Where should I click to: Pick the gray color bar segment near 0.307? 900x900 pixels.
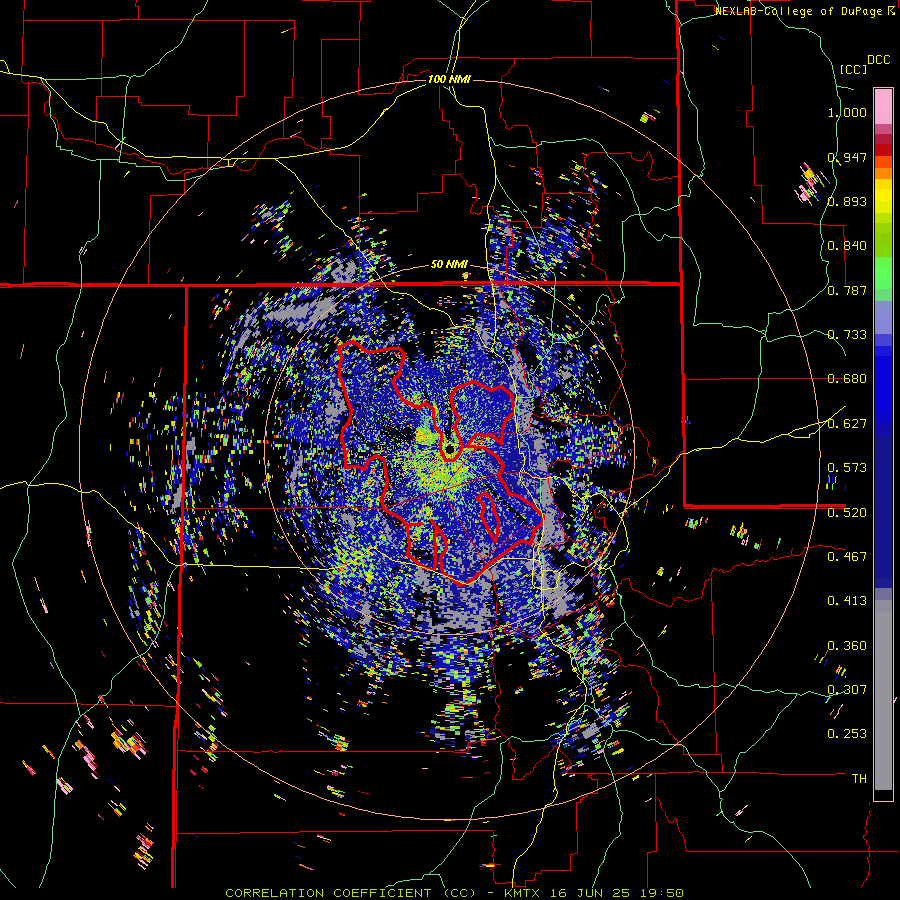coord(883,695)
